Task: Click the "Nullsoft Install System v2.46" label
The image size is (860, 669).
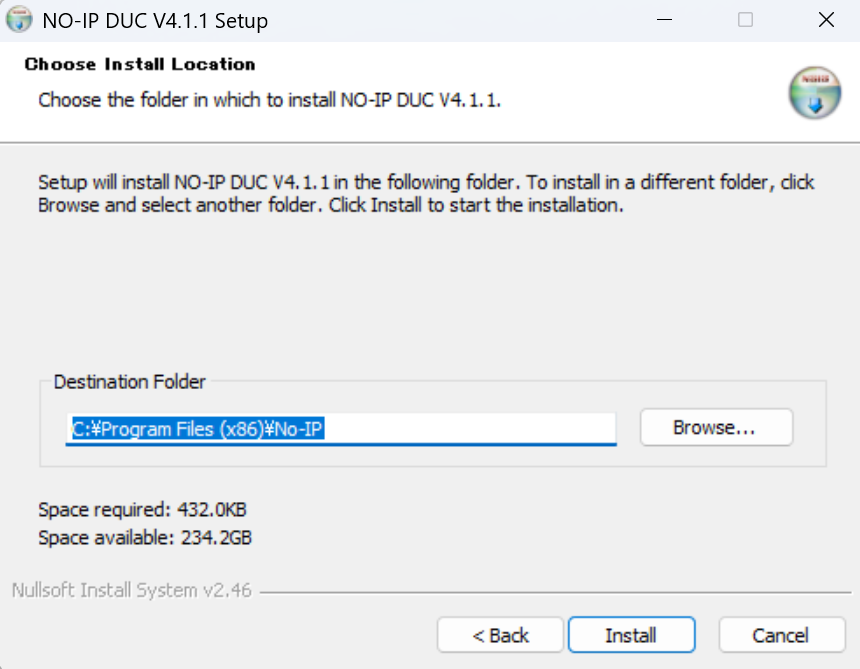Action: click(132, 590)
